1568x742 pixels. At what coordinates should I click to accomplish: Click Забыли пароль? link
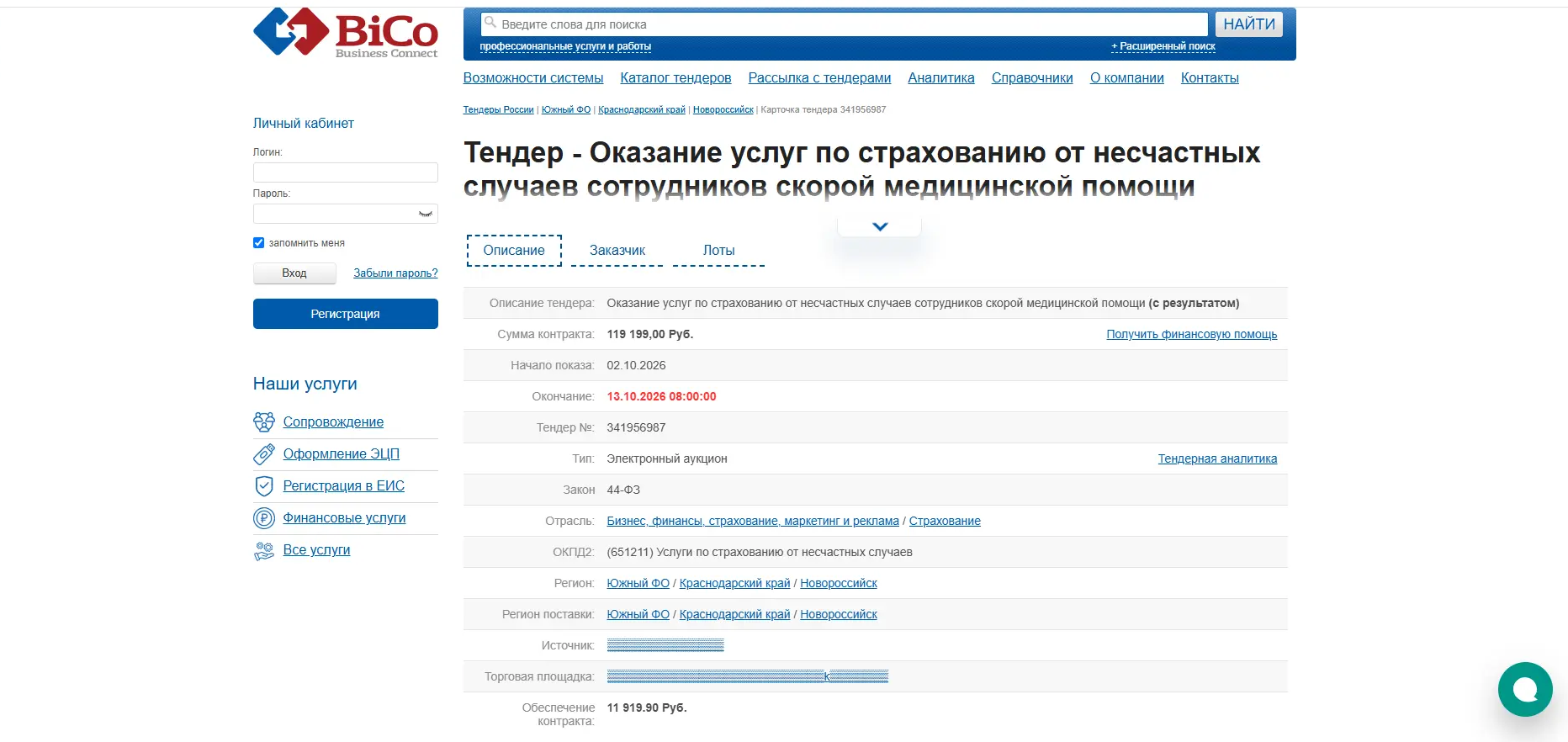[x=395, y=273]
